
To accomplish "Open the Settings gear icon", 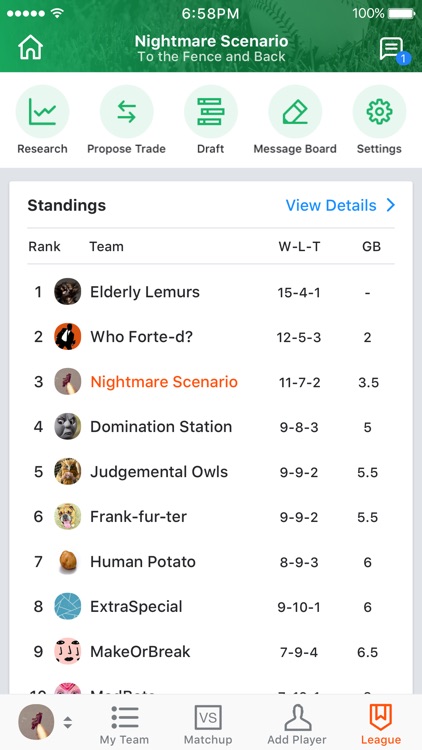I will coord(379,111).
